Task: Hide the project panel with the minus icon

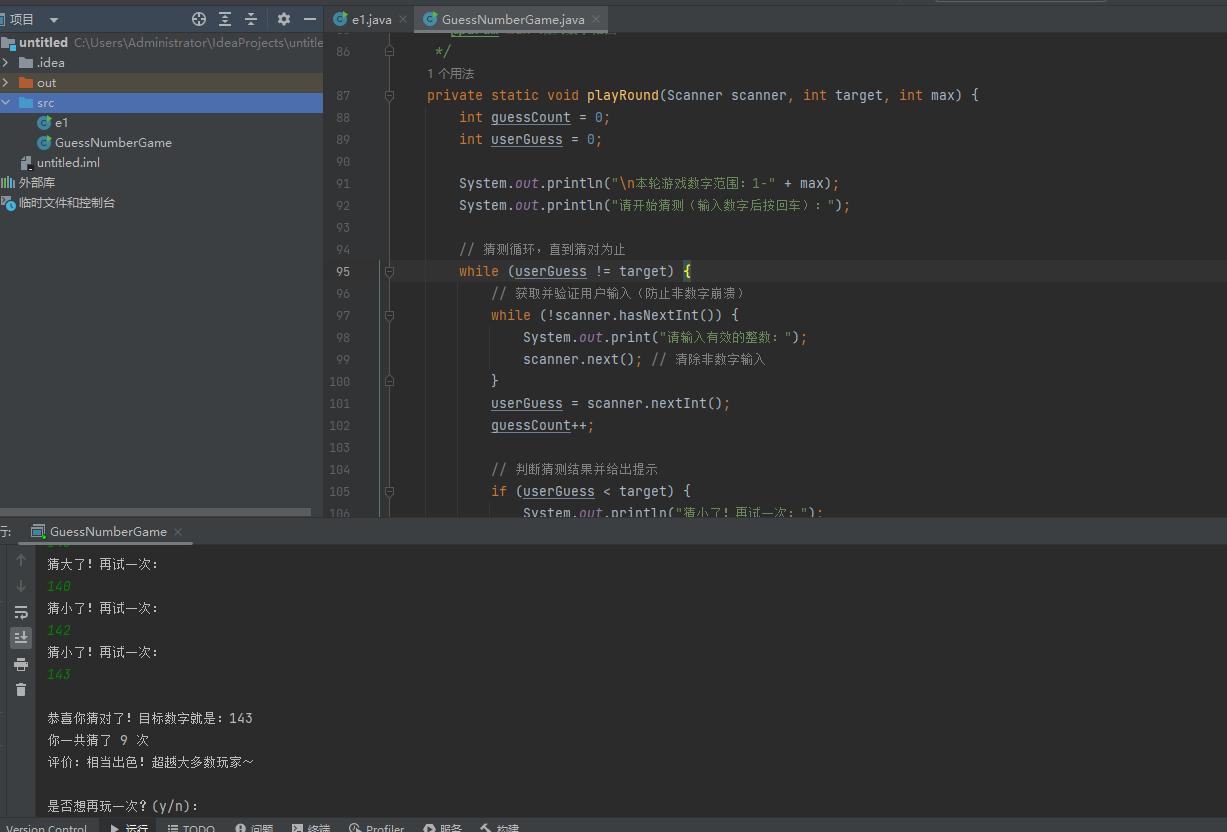Action: pyautogui.click(x=309, y=19)
